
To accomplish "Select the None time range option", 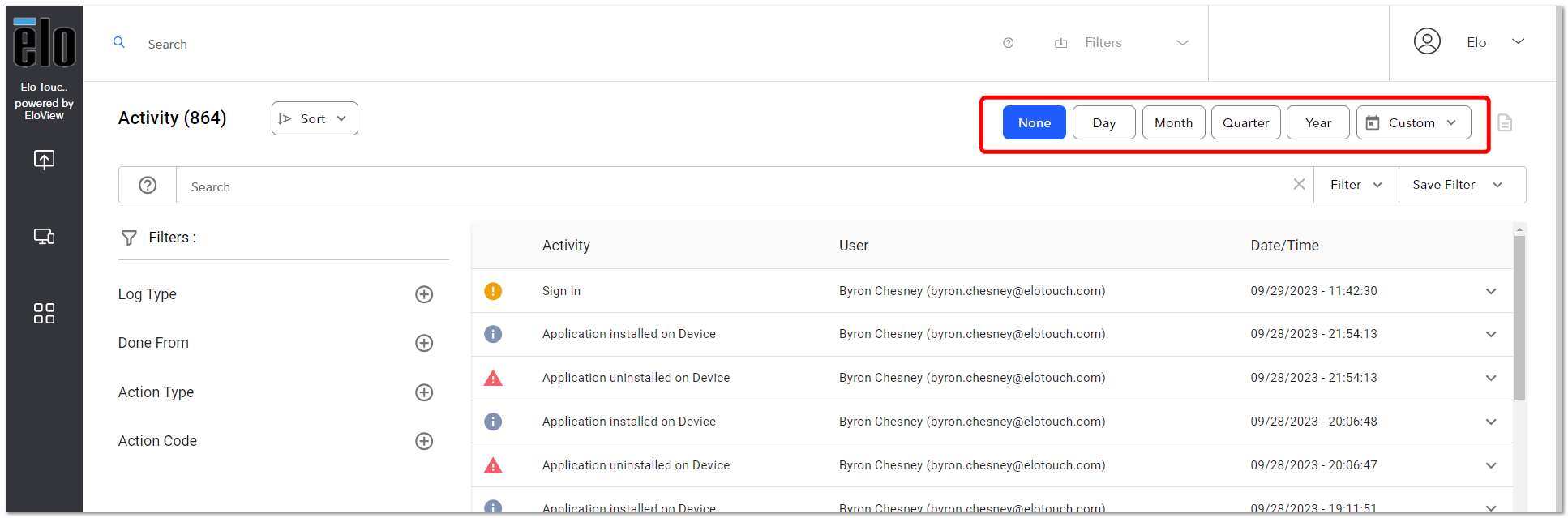I will coord(1035,122).
